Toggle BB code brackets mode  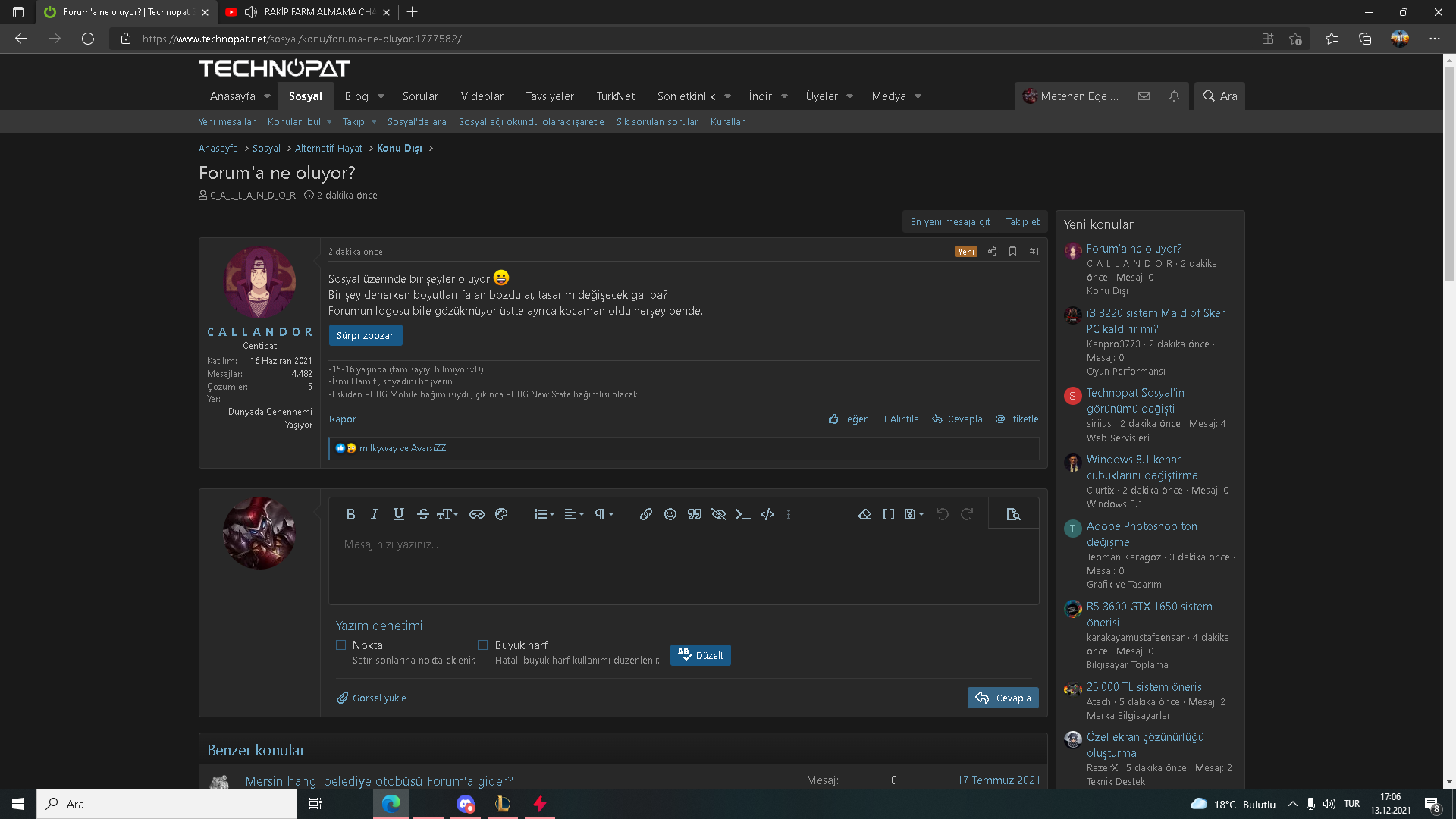888,514
